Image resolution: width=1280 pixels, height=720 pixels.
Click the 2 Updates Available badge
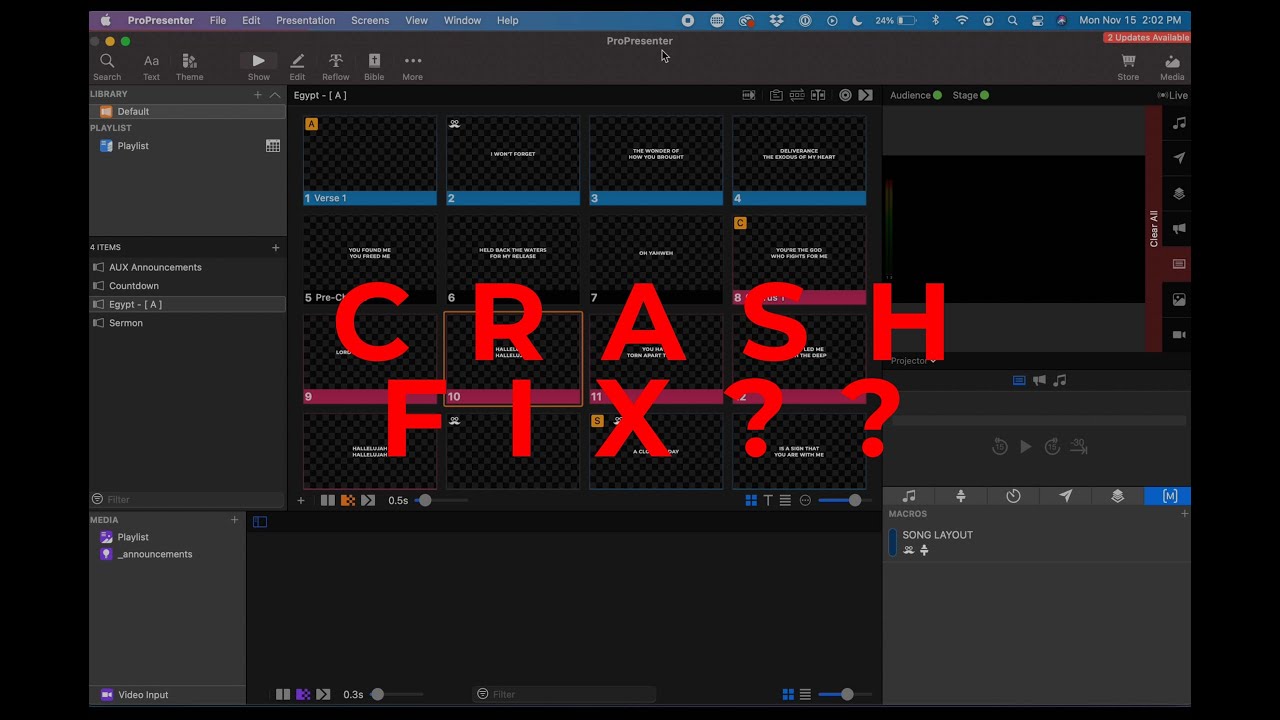[x=1147, y=38]
